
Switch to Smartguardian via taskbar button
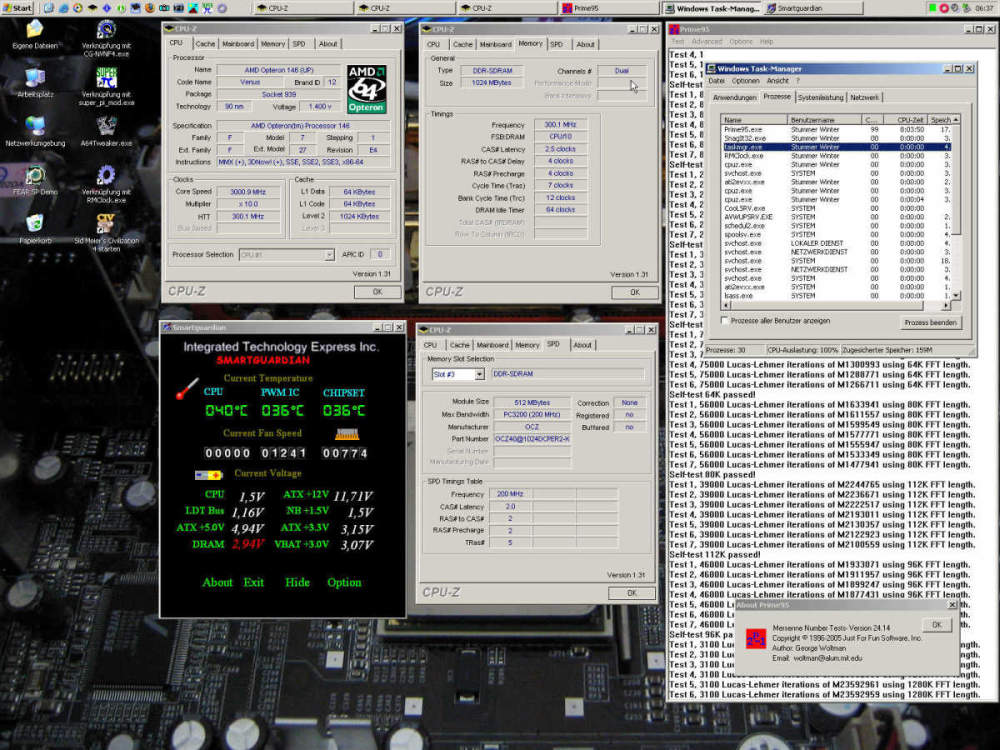point(812,8)
